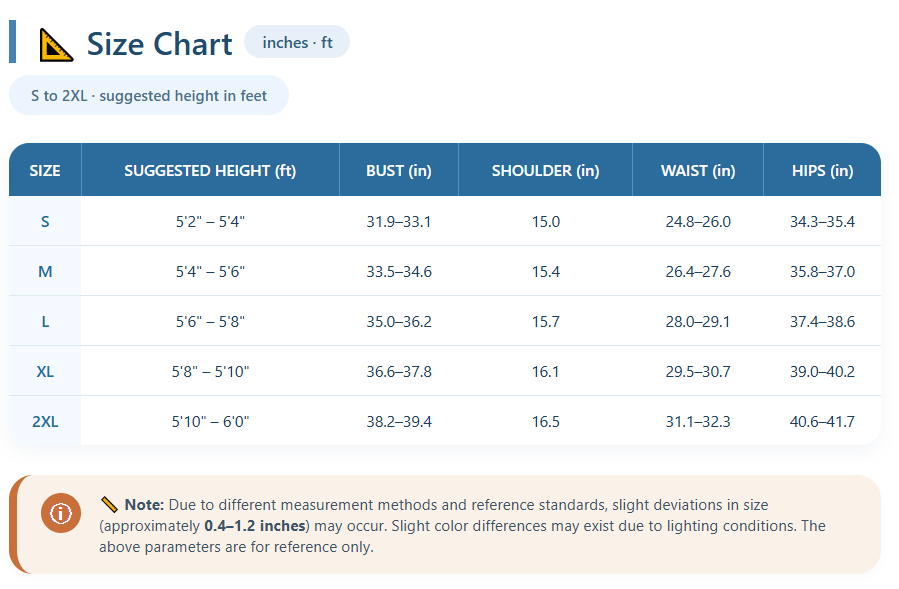Select the SIZE column header
Image resolution: width=899 pixels, height=589 pixels.
pos(45,171)
